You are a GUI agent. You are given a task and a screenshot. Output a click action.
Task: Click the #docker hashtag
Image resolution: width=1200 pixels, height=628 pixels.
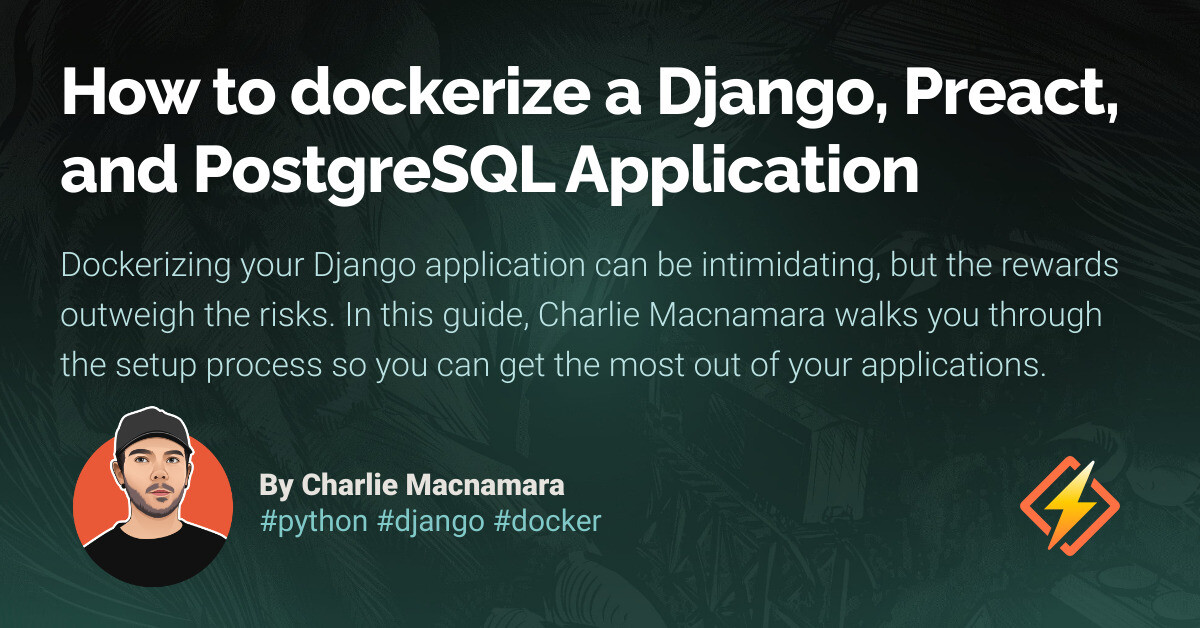[548, 520]
